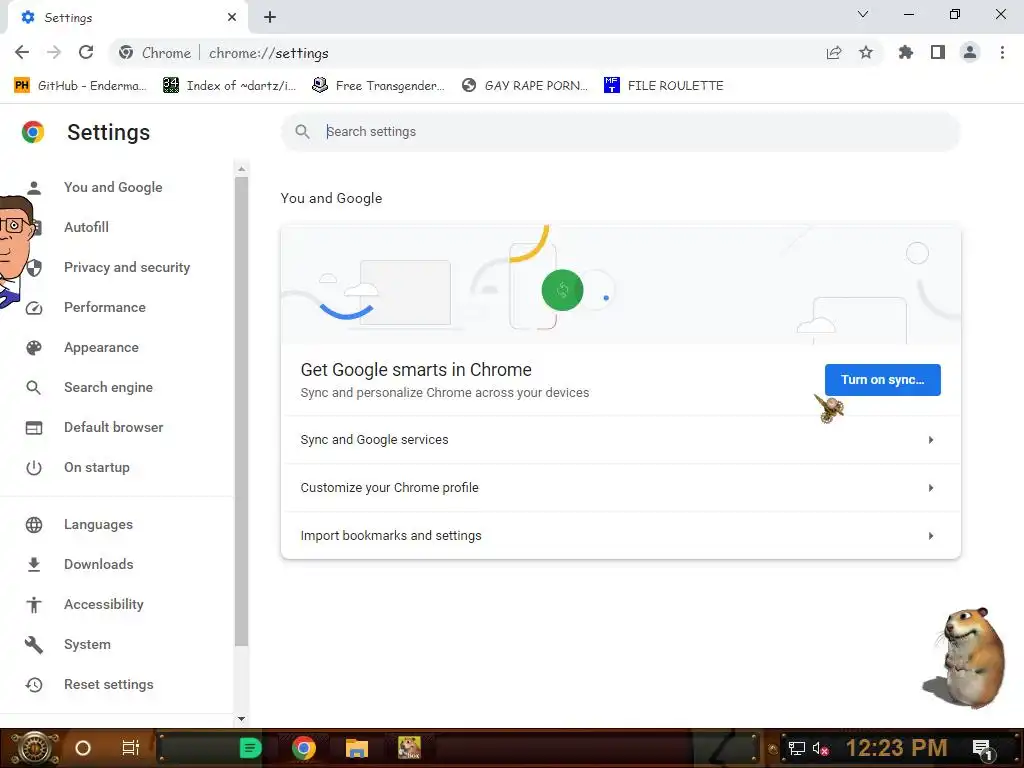The image size is (1024, 768).
Task: Open the notification center icon
Action: [983, 749]
